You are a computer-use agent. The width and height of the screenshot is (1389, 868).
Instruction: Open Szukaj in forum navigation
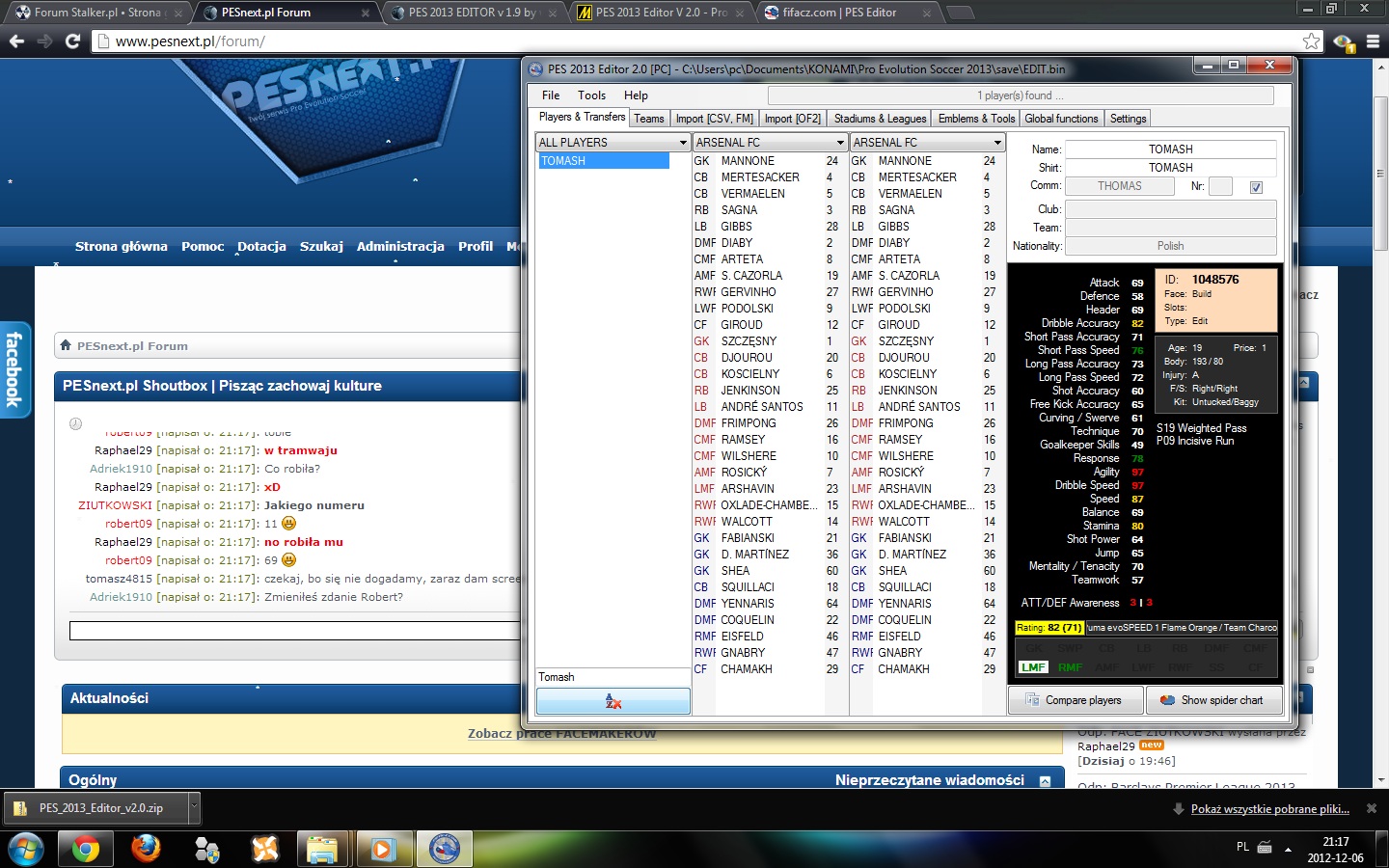[x=321, y=246]
